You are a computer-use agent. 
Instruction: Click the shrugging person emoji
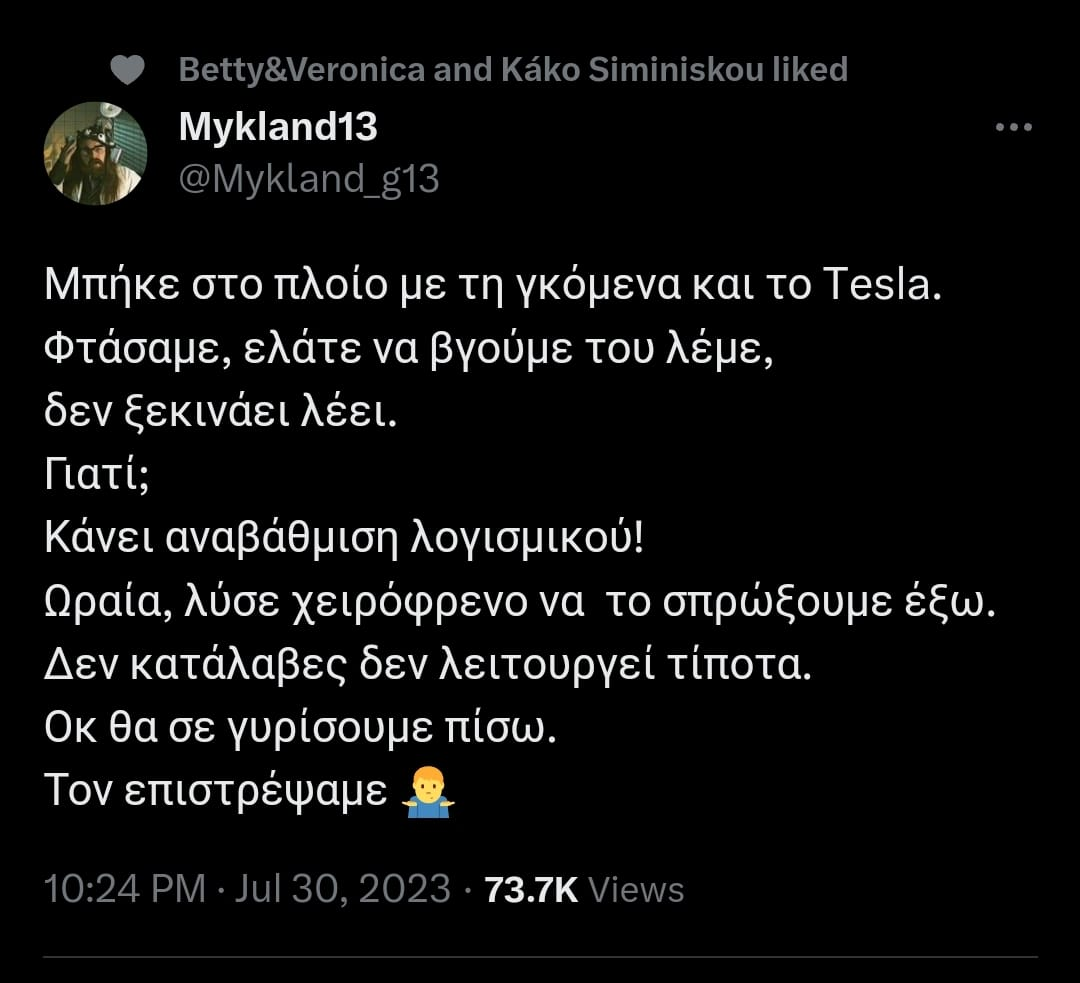click(427, 795)
